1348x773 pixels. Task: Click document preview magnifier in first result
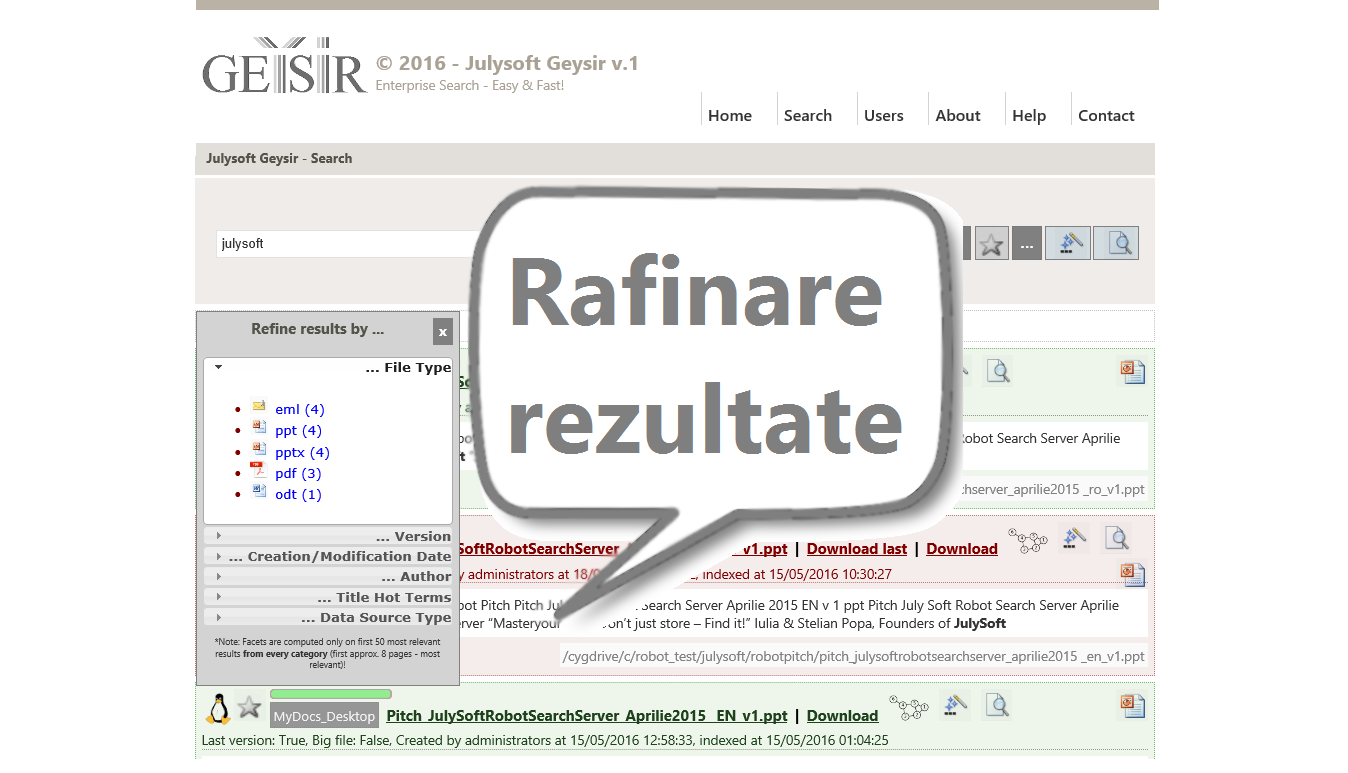coord(997,372)
